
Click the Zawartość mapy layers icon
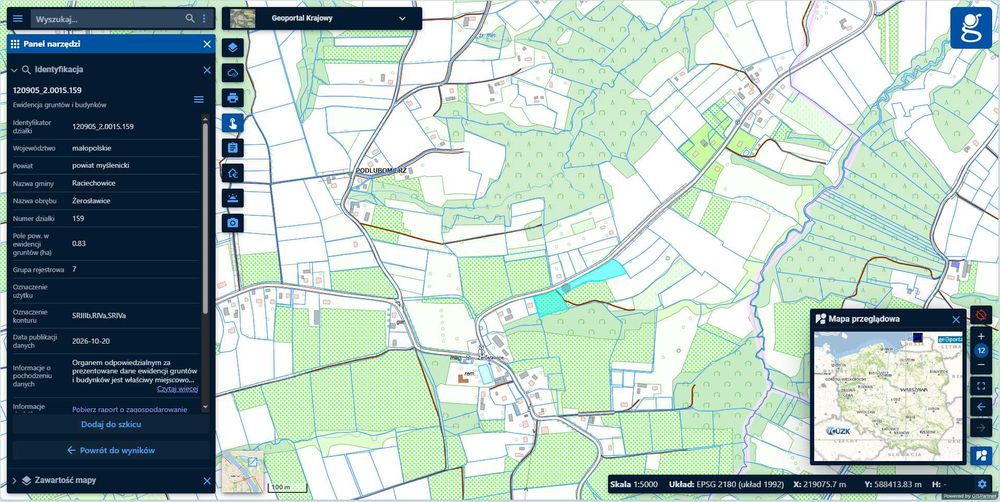(x=27, y=480)
